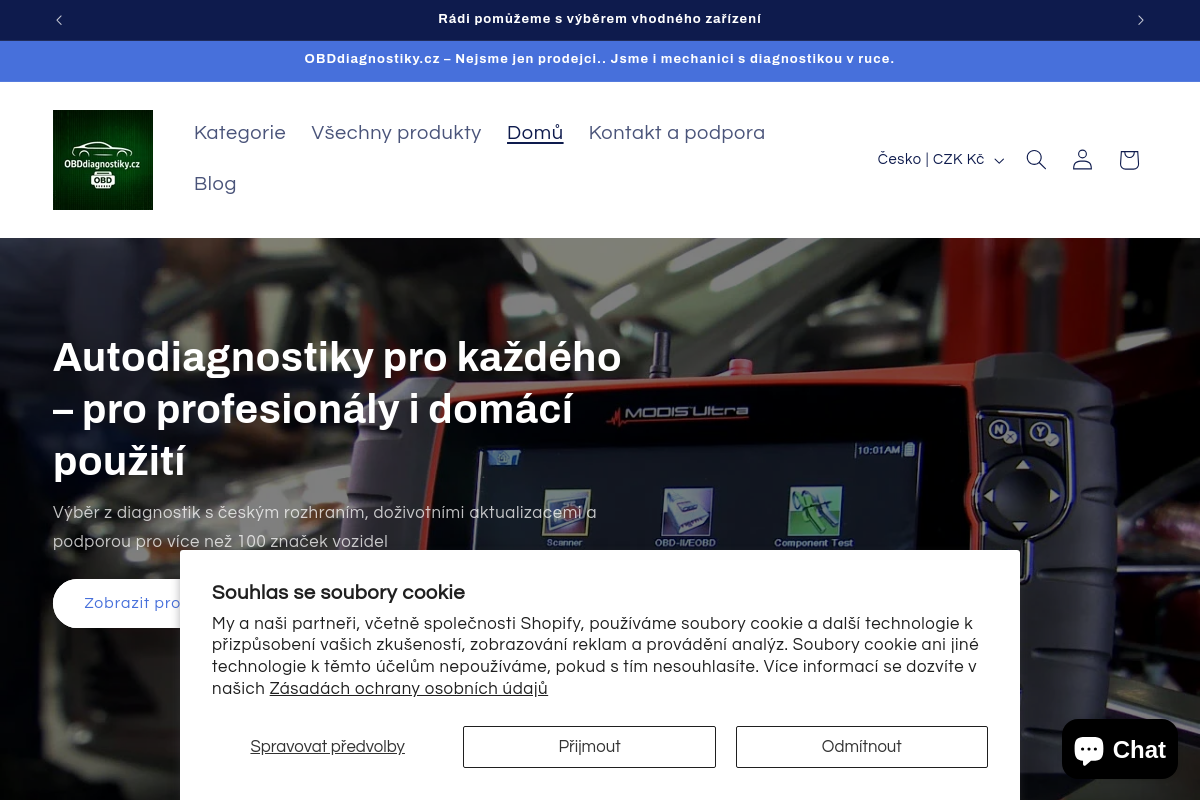Expand the Česko | CZK Kč currency selector
The height and width of the screenshot is (800, 1200).
click(x=938, y=159)
